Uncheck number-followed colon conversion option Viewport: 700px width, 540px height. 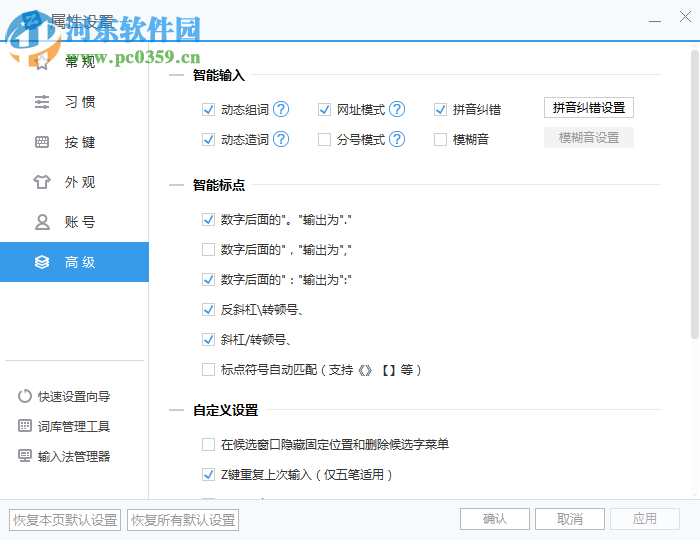point(208,280)
